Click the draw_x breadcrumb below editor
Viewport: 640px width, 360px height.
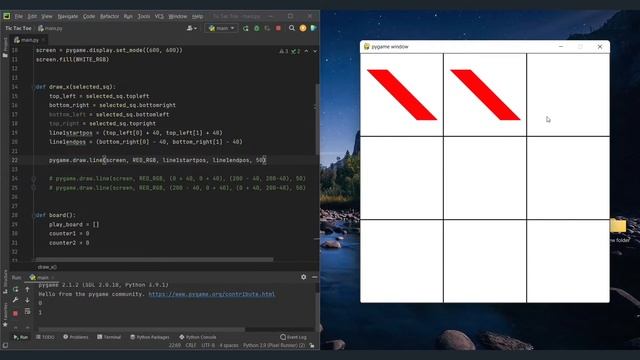(47, 267)
